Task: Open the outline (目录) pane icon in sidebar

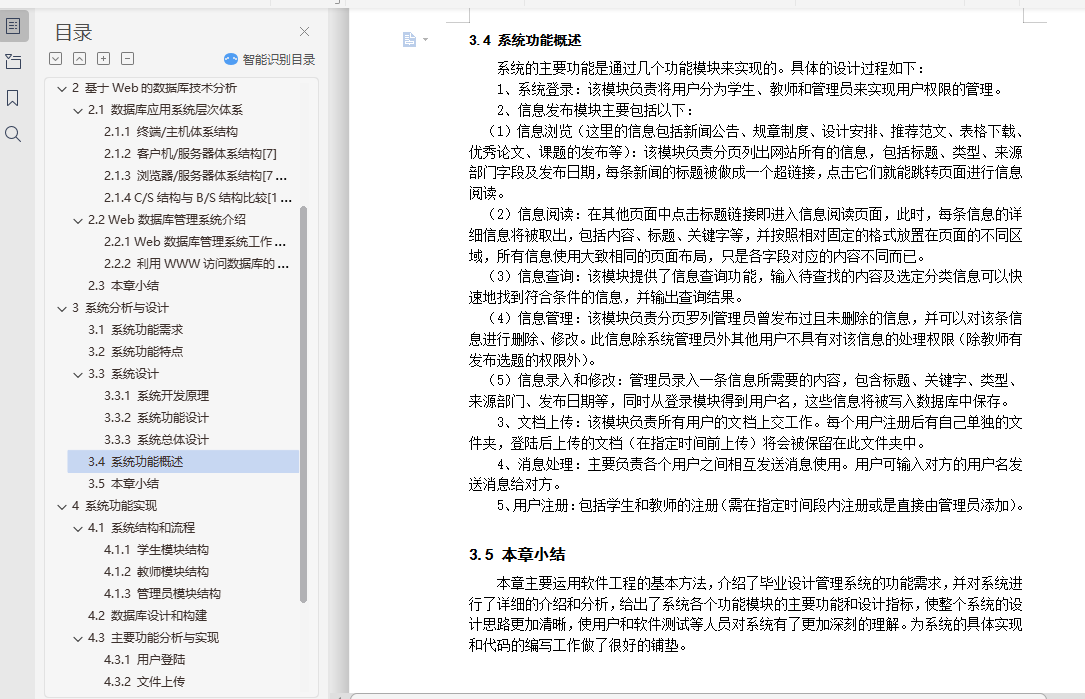Action: point(13,26)
